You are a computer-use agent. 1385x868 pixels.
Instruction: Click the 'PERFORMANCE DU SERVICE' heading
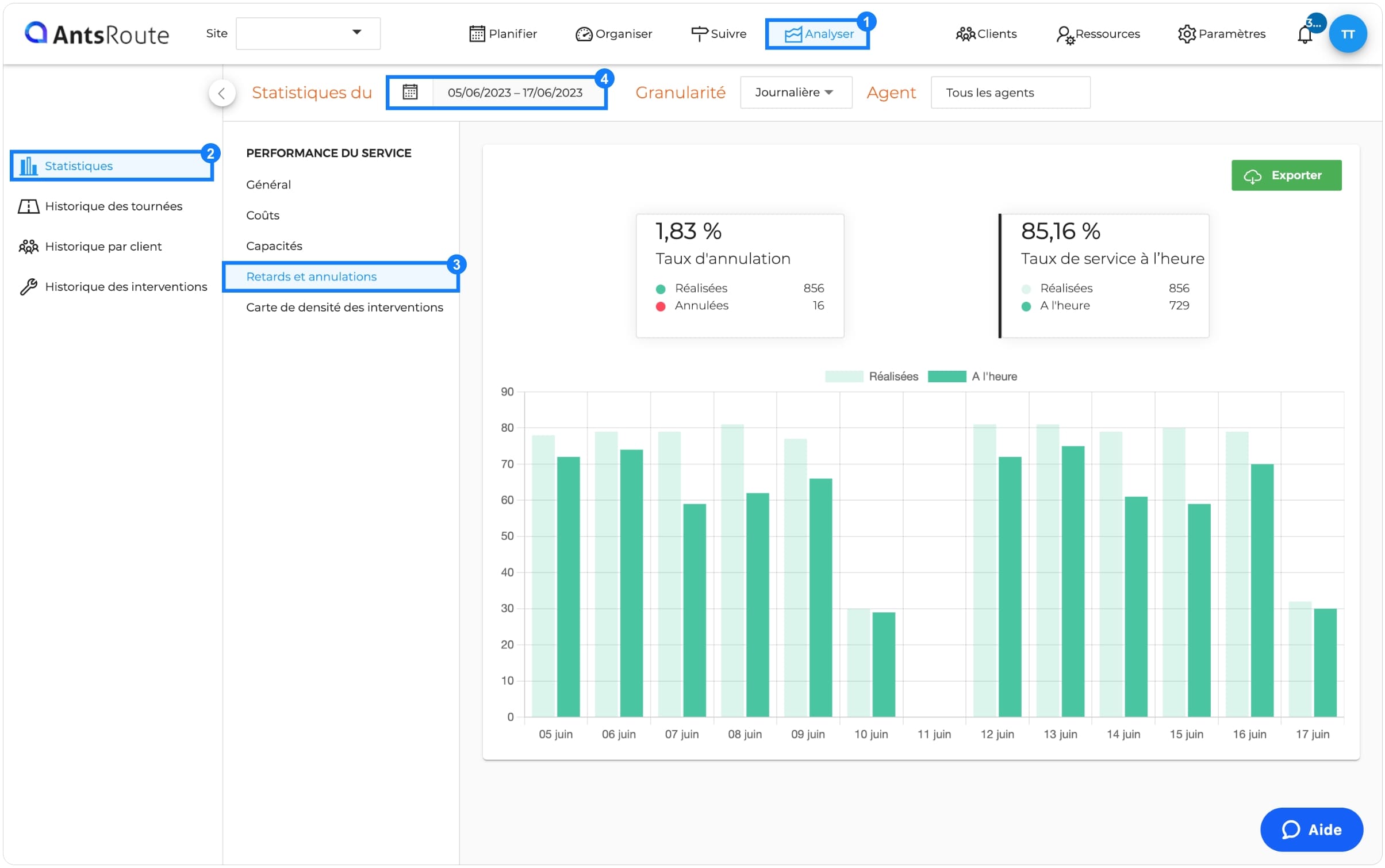click(x=329, y=153)
